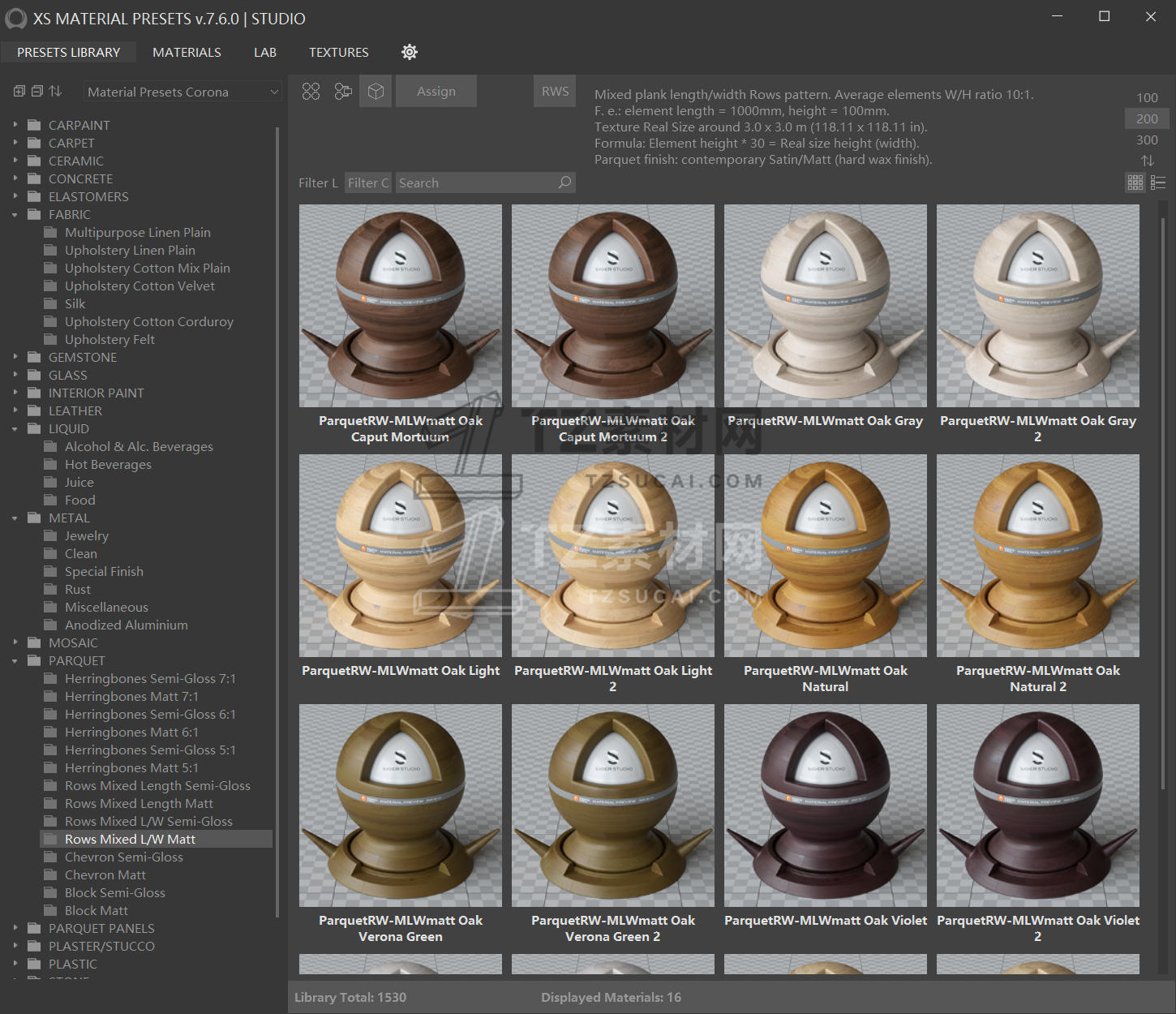Viewport: 1176px width, 1014px height.
Task: Select Chevron Matt in the folder tree
Action: tap(105, 874)
